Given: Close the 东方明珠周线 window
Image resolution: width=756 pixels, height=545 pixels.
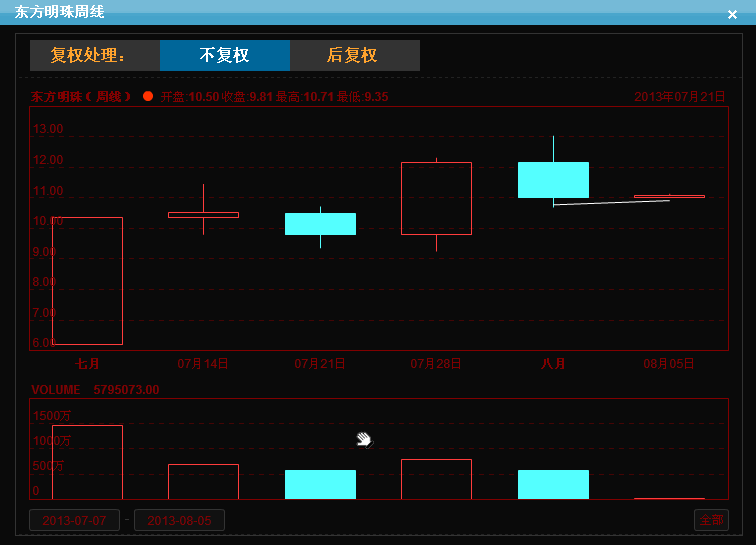Looking at the screenshot, I should [732, 14].
